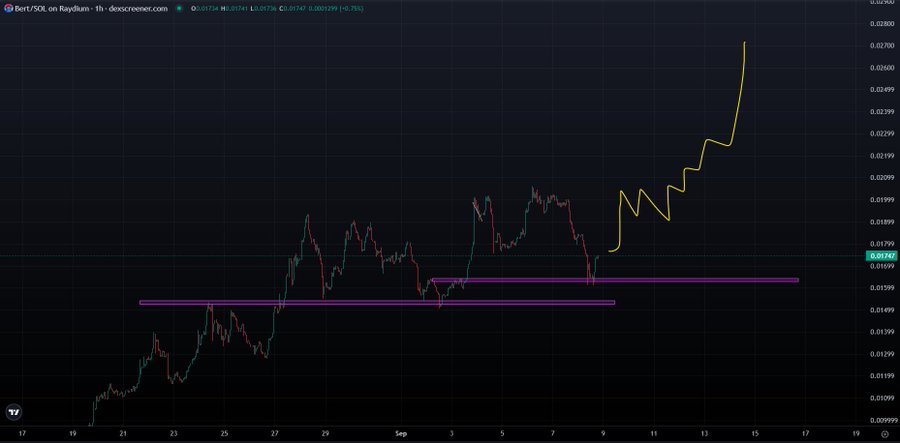
Task: Click the 0.02199 price axis label
Action: coord(883,156)
